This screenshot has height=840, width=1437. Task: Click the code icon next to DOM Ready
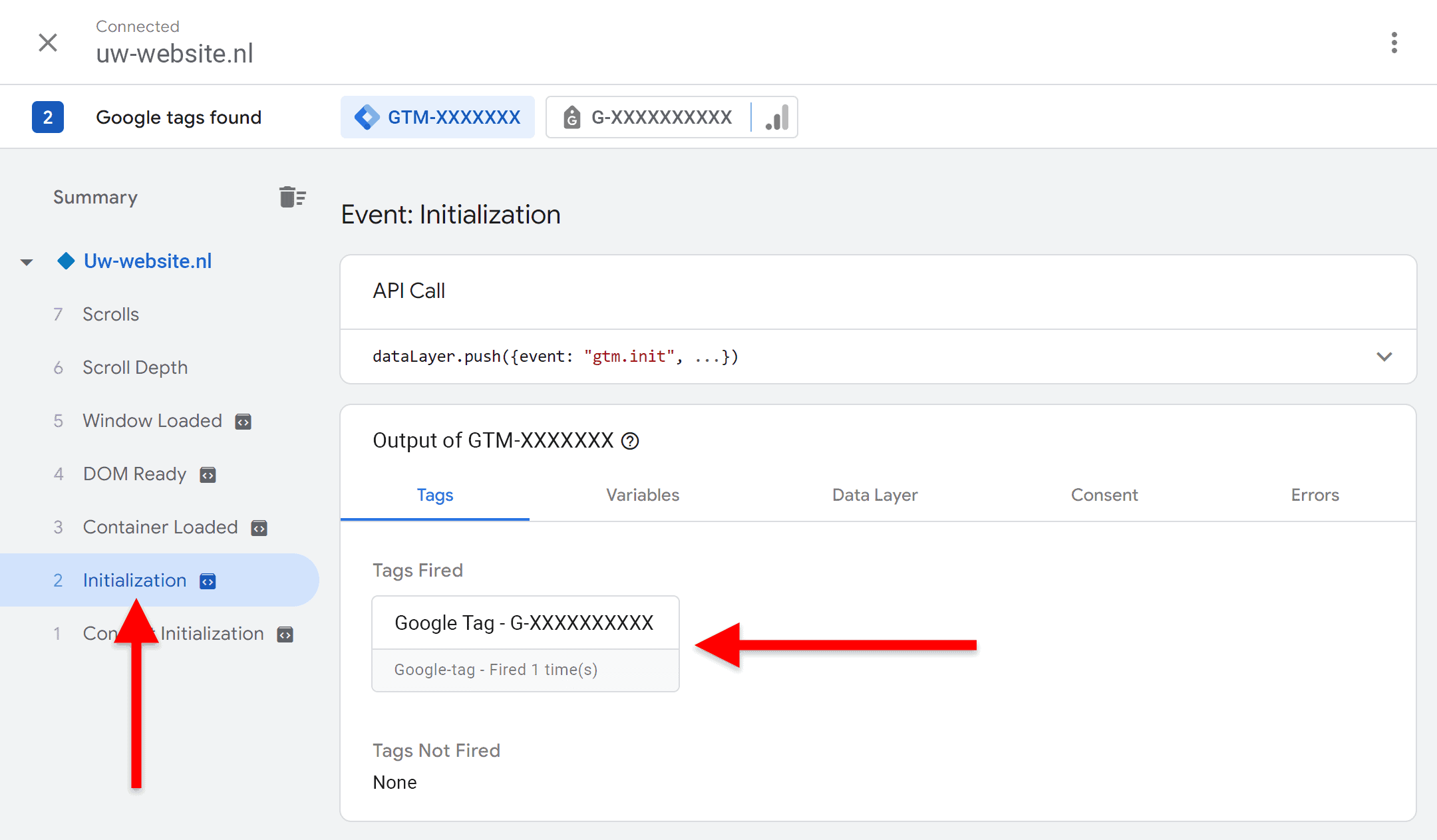coord(208,475)
